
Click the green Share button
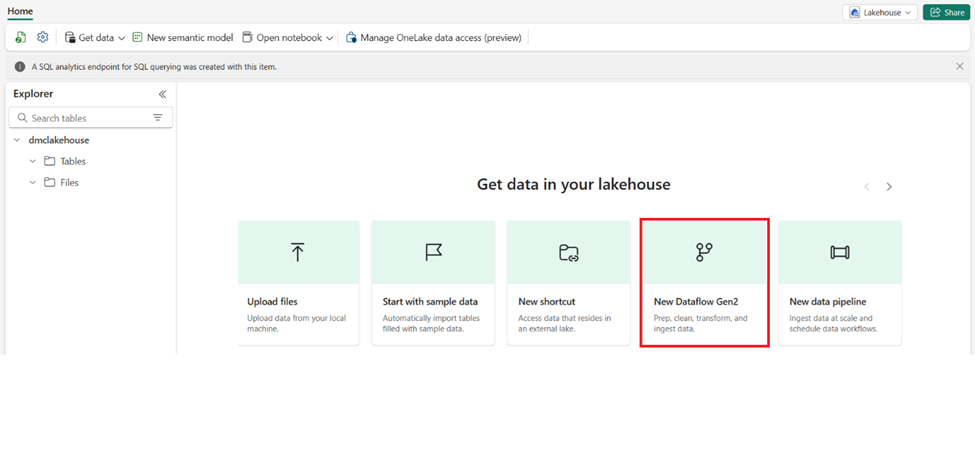coord(946,12)
